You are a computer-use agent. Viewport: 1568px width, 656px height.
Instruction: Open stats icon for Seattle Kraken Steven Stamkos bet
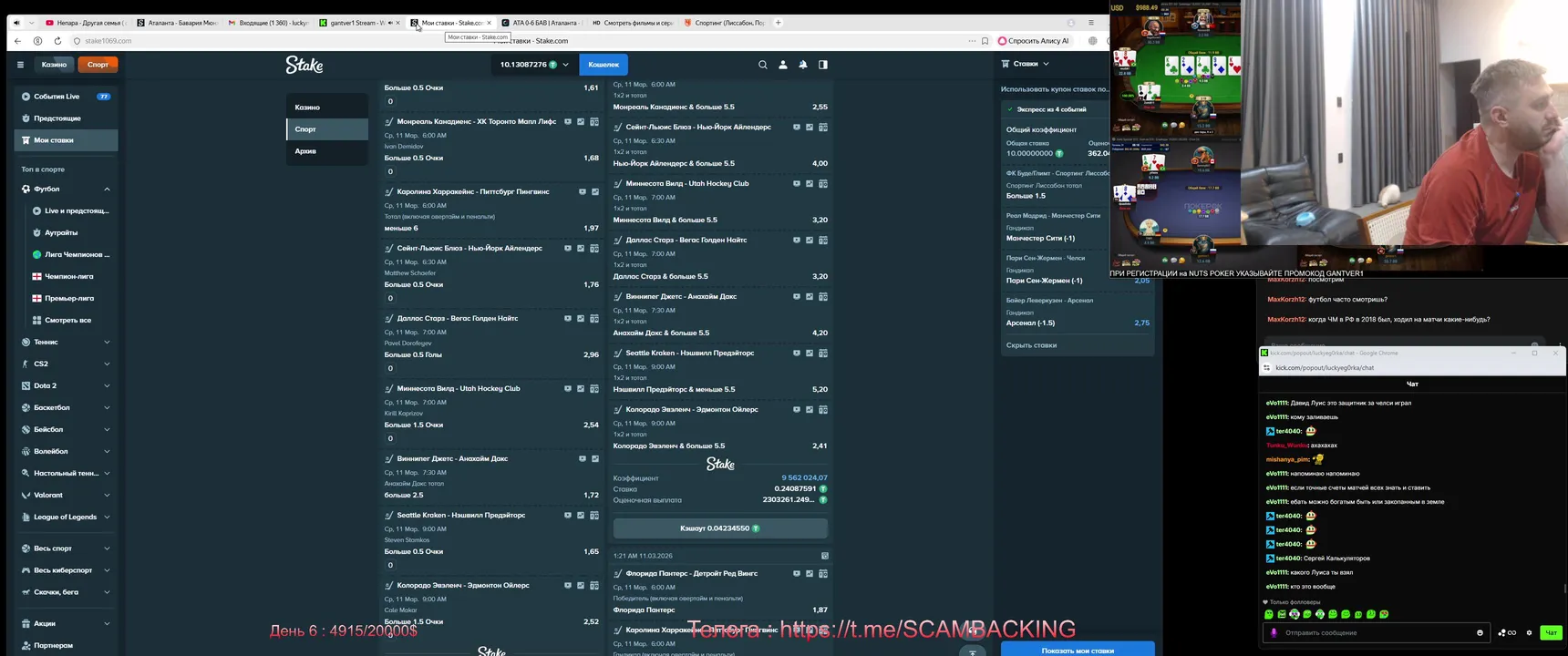(x=581, y=515)
